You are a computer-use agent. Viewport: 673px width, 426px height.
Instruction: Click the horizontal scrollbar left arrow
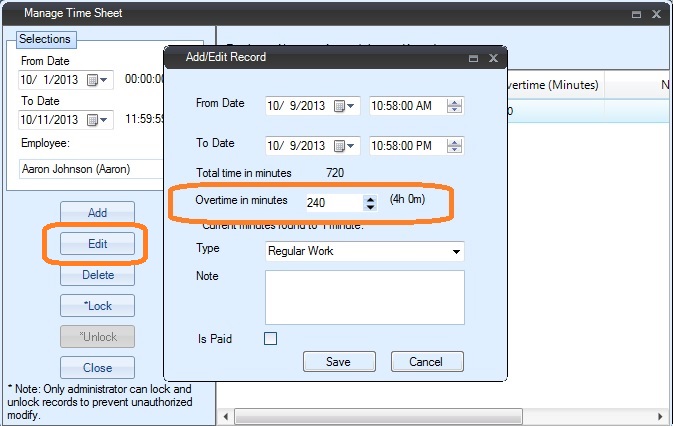pyautogui.click(x=225, y=417)
